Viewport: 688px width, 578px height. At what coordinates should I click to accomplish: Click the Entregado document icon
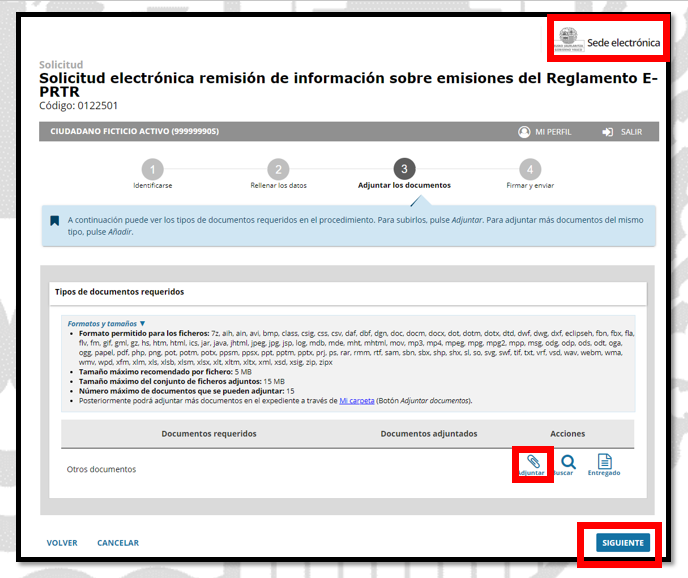point(604,461)
